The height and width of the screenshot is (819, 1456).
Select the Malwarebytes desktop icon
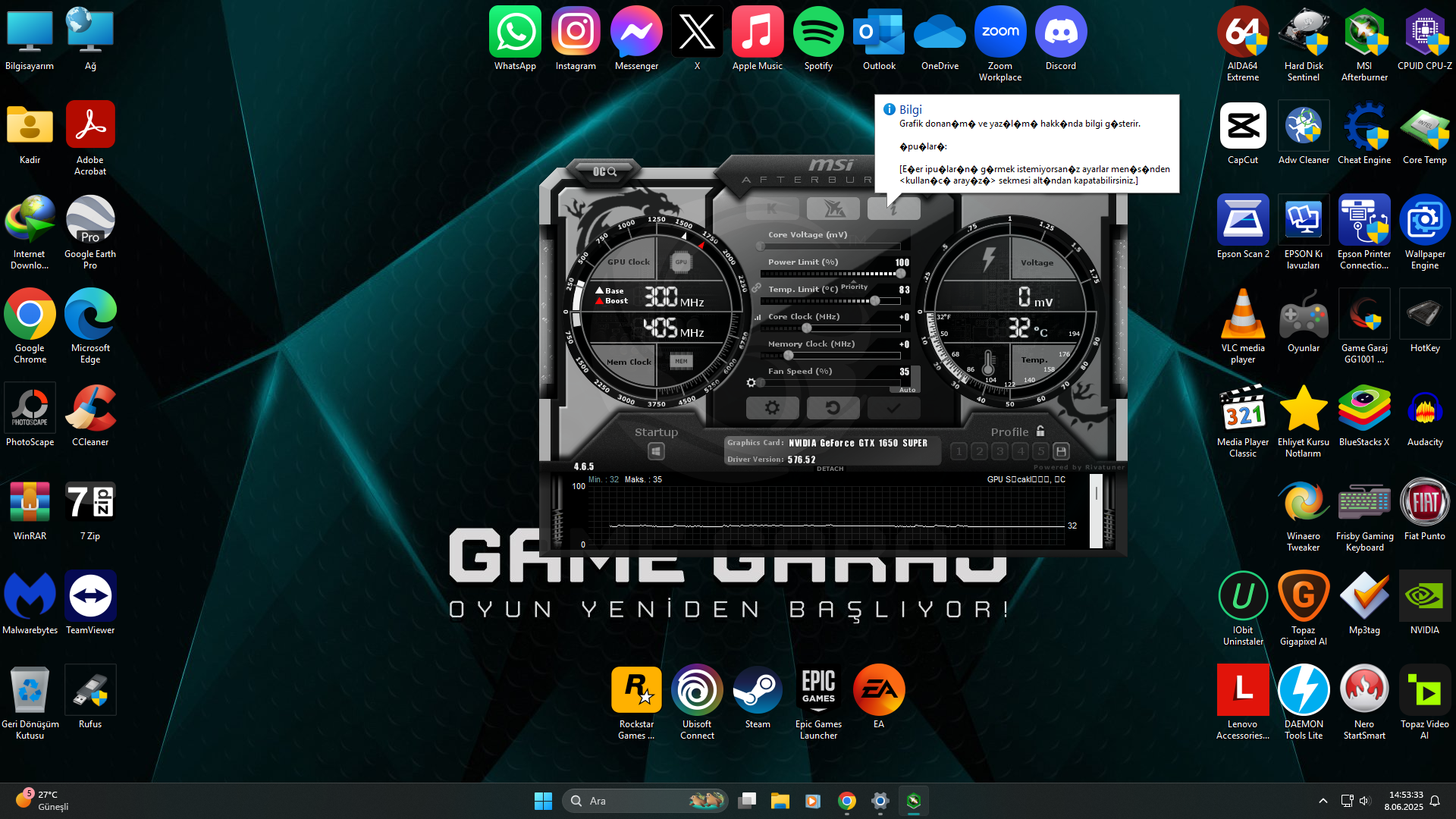tap(30, 603)
